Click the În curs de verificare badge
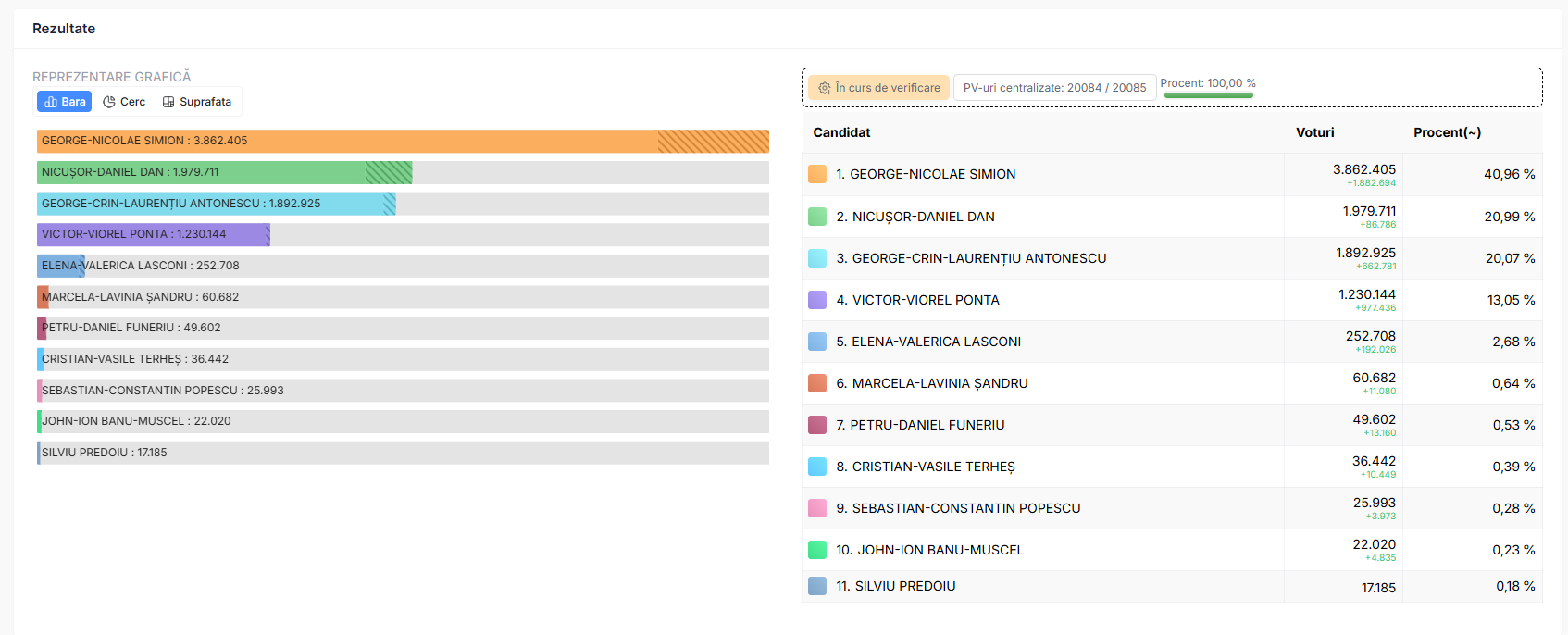 [x=878, y=88]
